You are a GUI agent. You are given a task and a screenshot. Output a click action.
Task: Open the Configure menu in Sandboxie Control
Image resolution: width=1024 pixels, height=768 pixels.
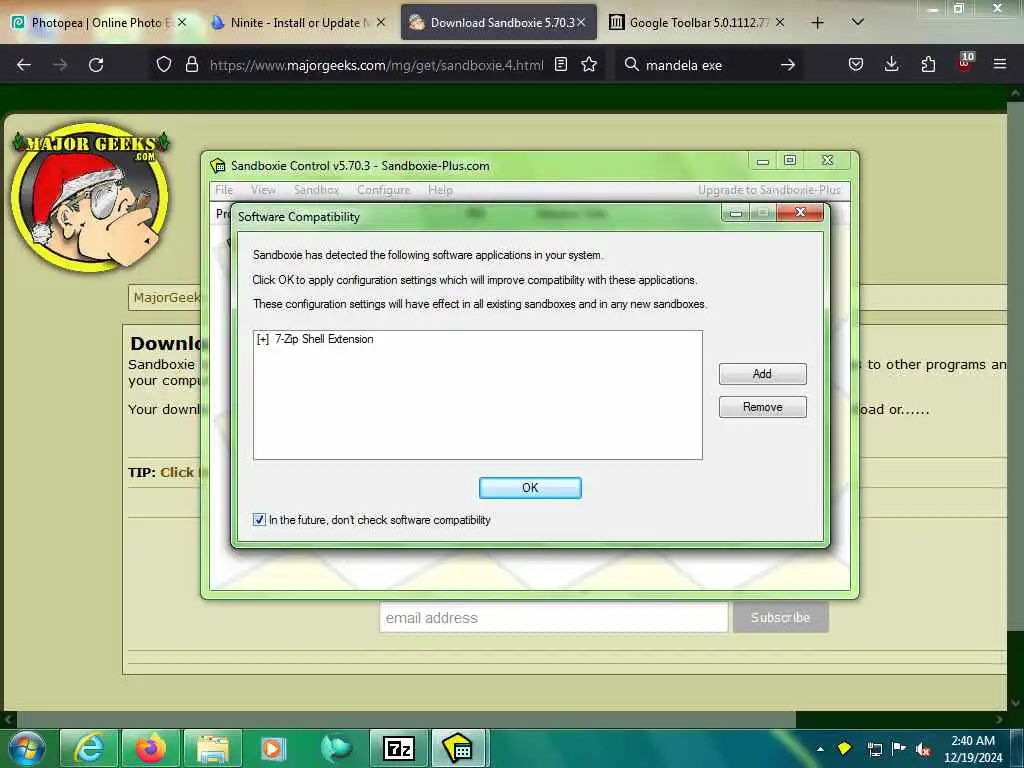(x=383, y=190)
